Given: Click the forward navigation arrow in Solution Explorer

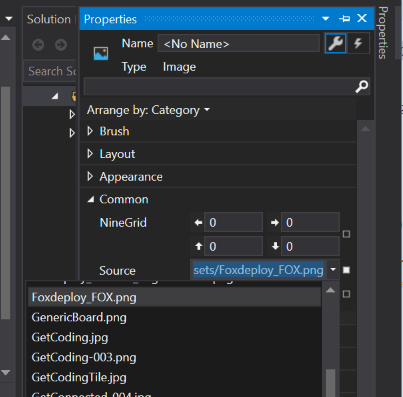Looking at the screenshot, I should click(x=61, y=45).
